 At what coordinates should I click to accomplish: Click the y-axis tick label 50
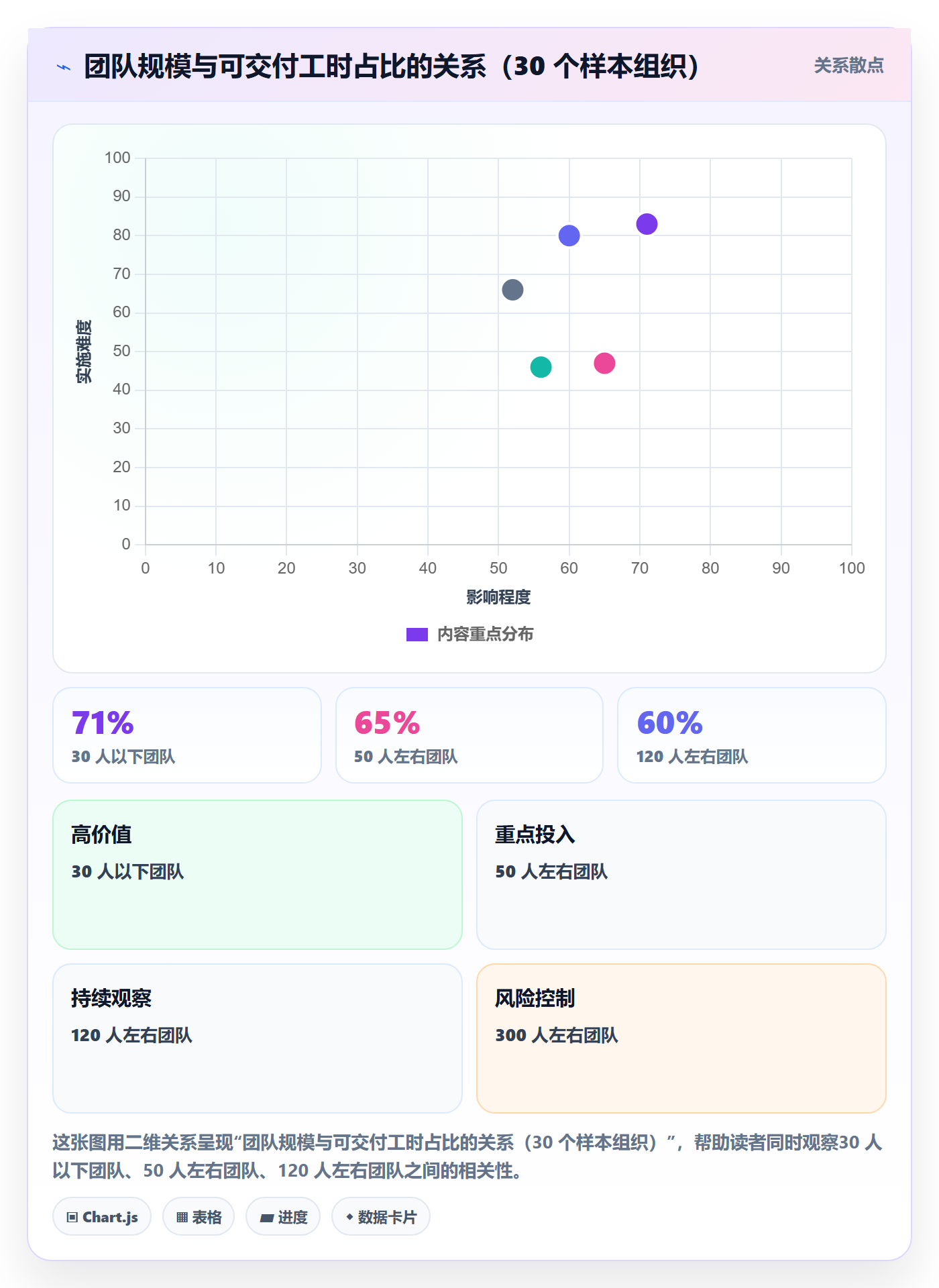click(121, 351)
